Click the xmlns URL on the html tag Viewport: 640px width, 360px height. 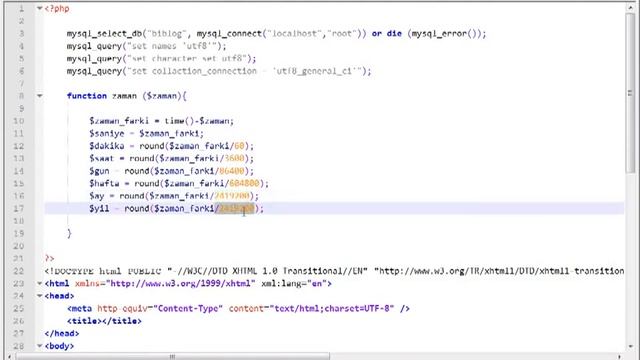181,283
